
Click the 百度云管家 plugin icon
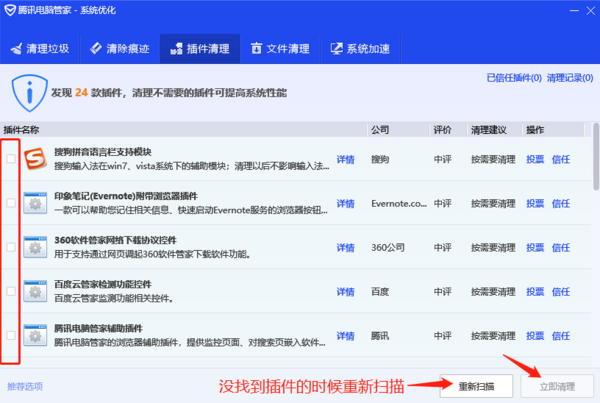36,291
